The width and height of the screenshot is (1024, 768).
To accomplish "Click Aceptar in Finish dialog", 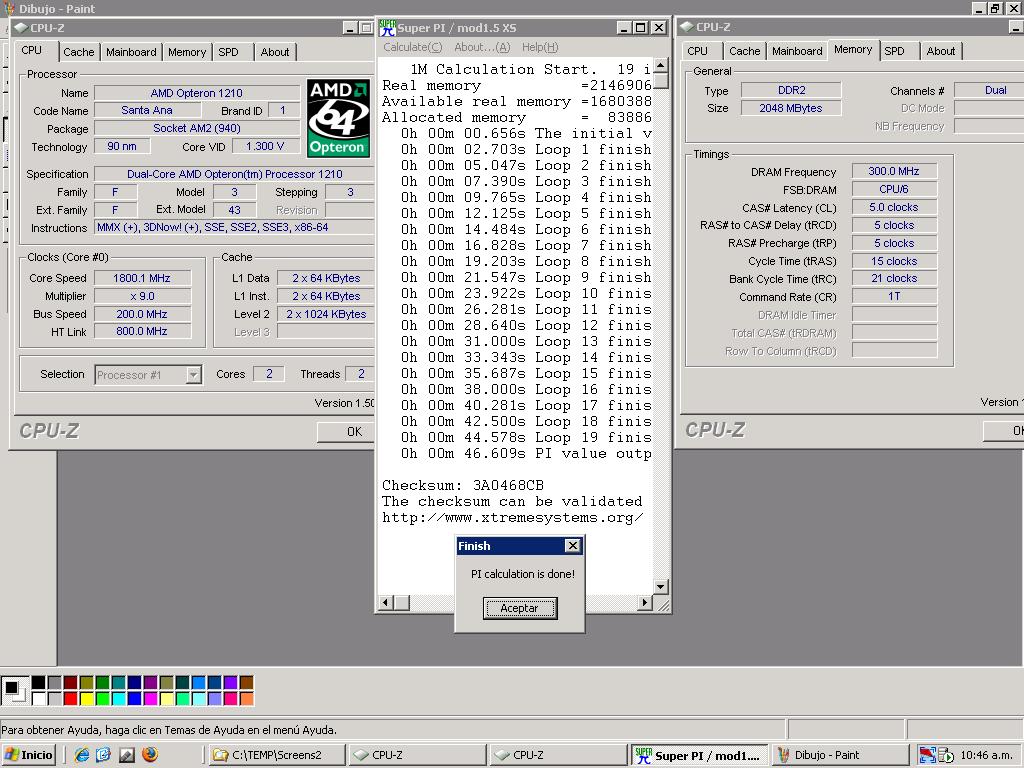I will (x=520, y=608).
